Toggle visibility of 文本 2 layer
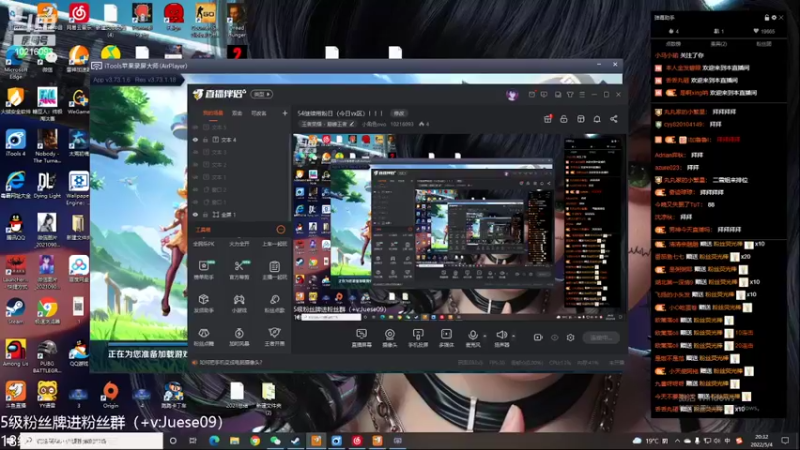Viewport: 800px width, 450px height. point(195,165)
